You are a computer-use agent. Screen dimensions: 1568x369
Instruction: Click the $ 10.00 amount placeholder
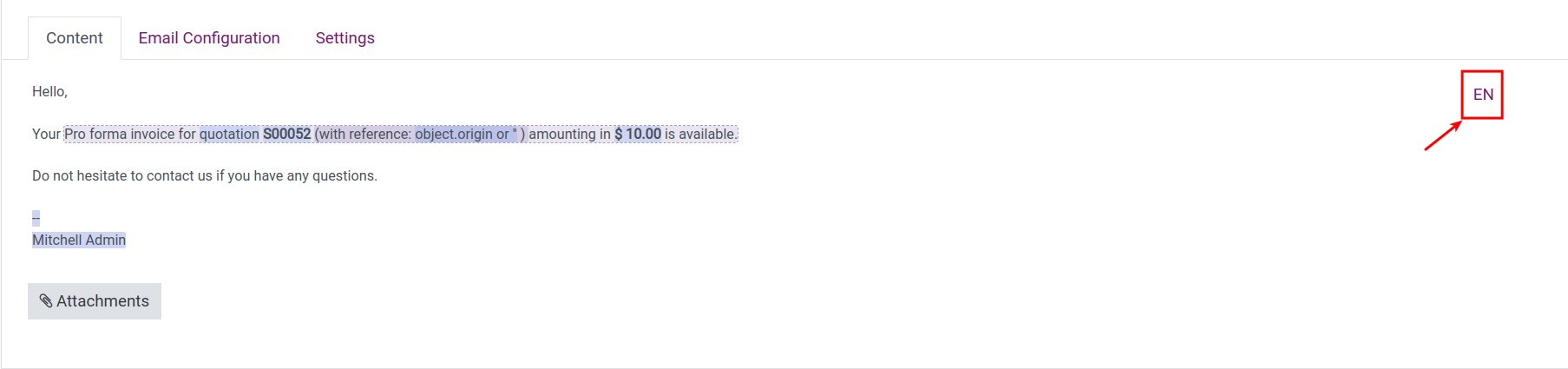638,134
